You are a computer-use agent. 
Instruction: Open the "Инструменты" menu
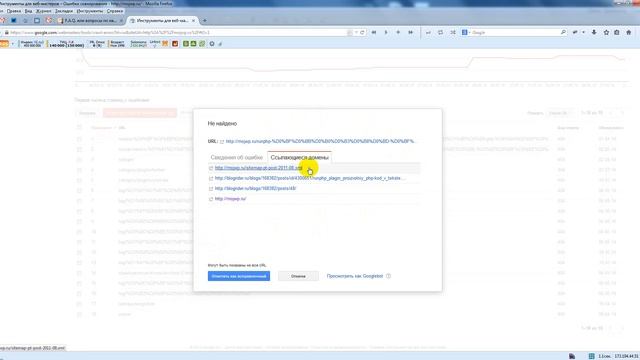pos(90,11)
